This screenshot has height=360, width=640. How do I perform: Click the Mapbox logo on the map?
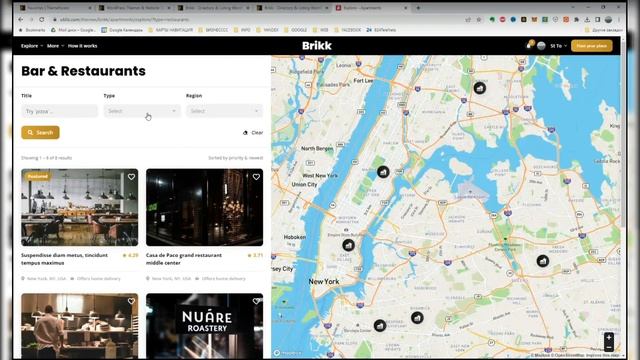[288, 353]
